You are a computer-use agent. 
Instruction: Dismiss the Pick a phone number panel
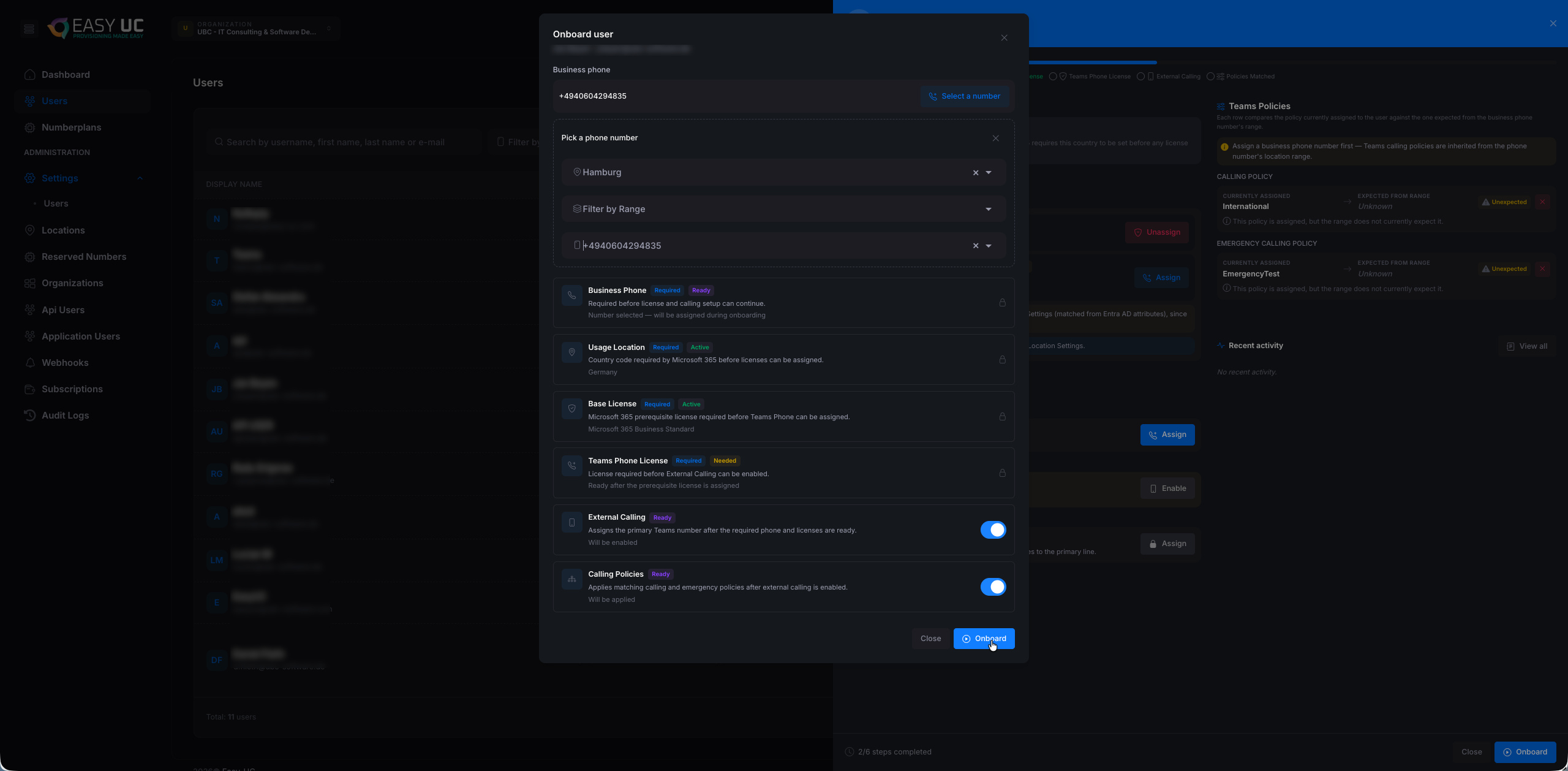click(x=995, y=139)
